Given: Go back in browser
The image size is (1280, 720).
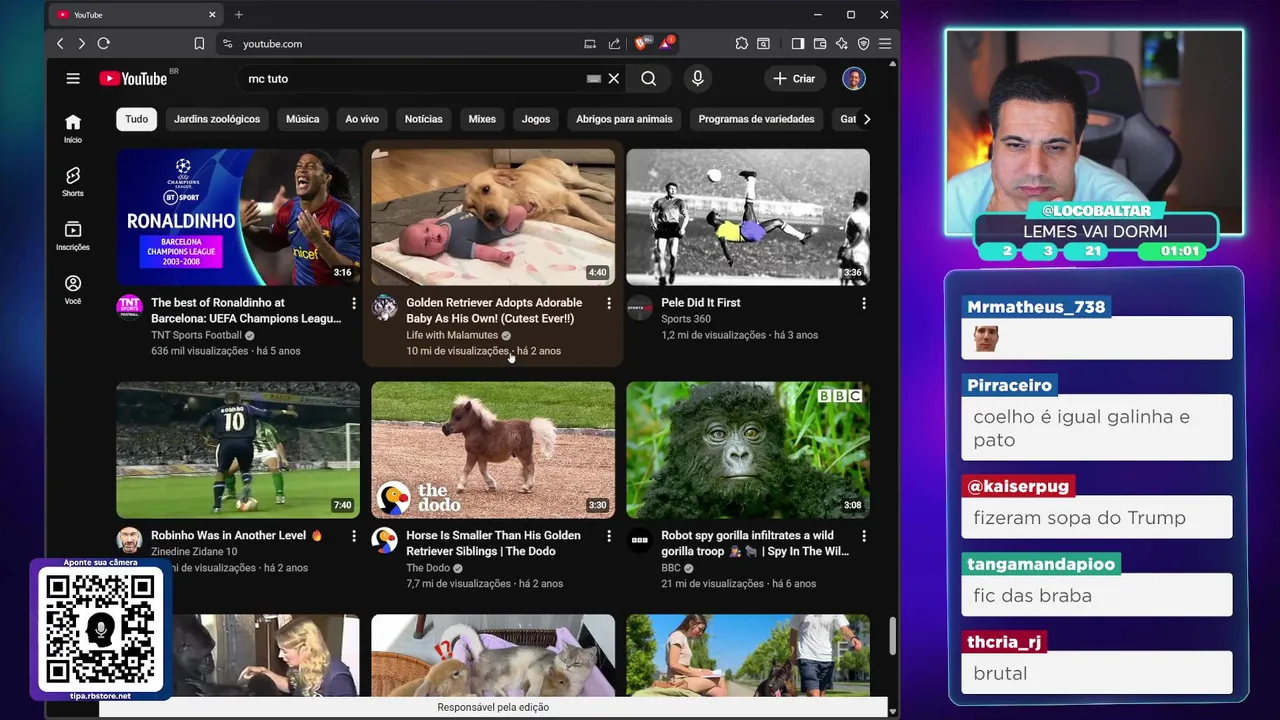Looking at the screenshot, I should pos(60,43).
